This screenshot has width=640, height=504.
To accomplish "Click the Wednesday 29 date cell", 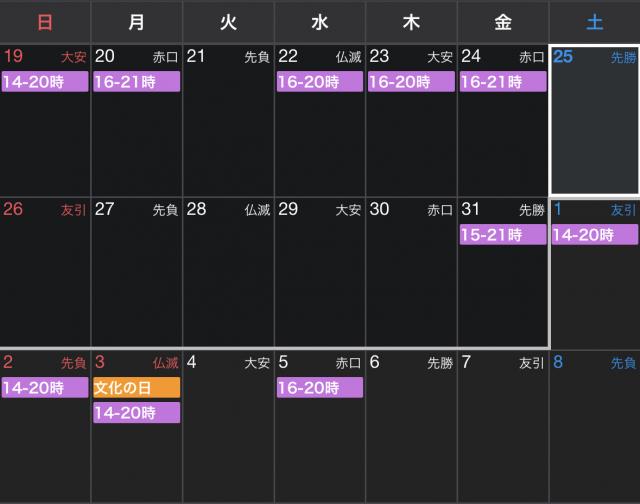I will [320, 280].
